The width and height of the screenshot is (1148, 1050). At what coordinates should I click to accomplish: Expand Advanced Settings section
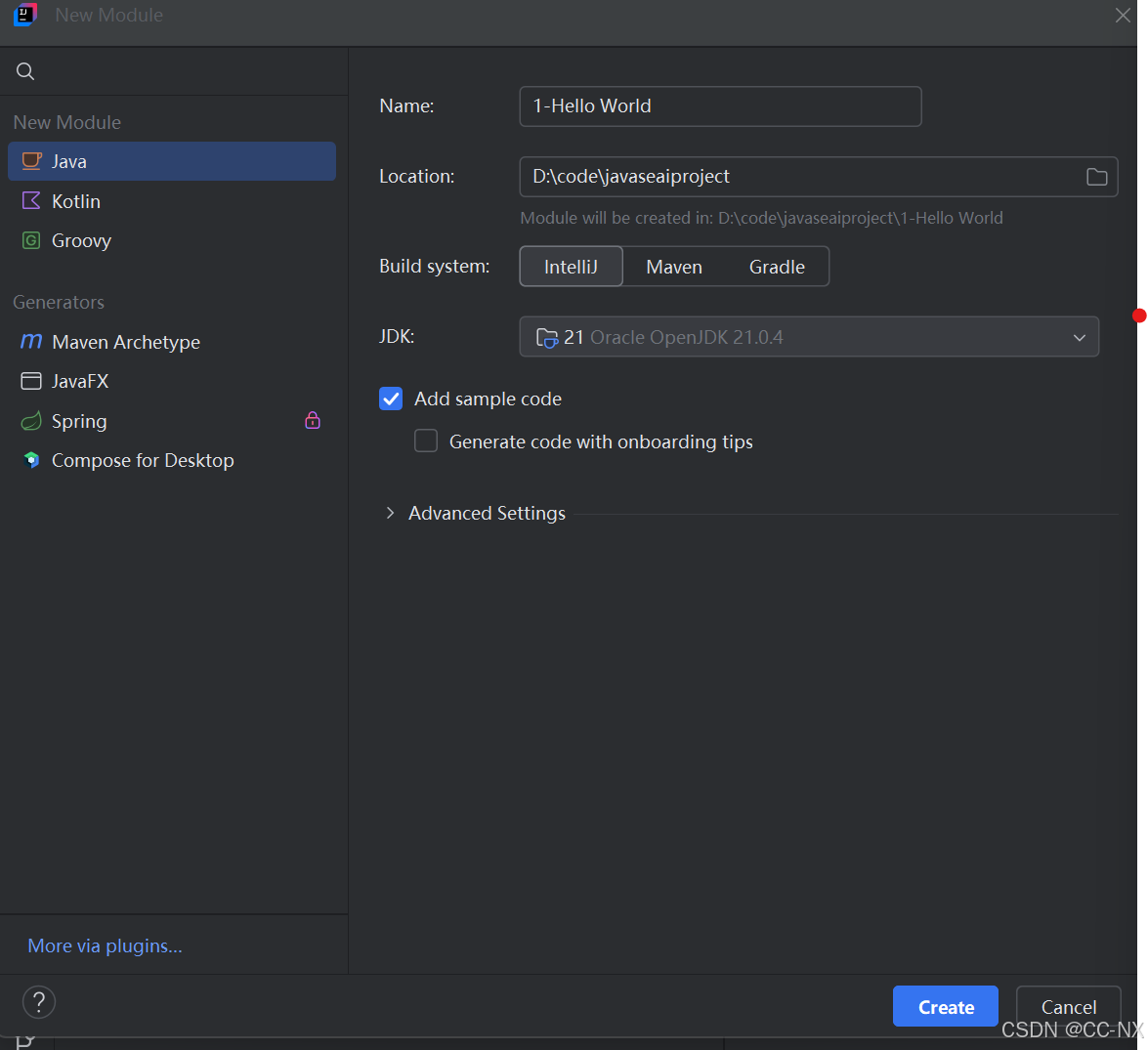tap(390, 513)
